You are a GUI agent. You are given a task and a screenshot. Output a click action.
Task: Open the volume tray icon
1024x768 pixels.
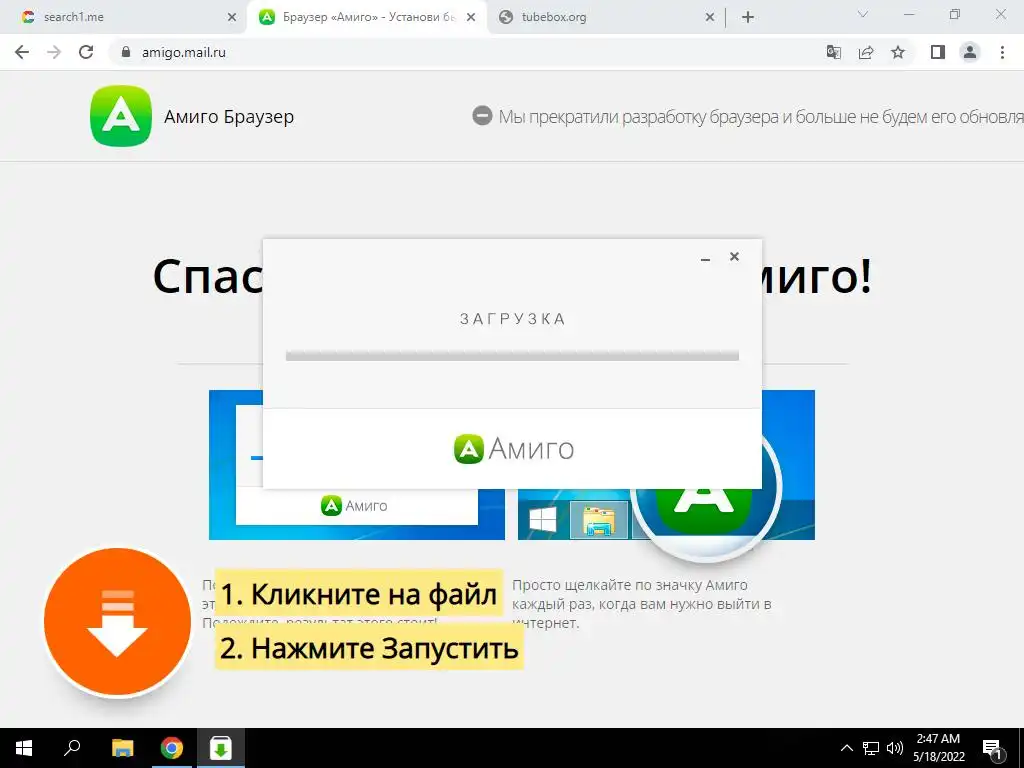pos(895,748)
